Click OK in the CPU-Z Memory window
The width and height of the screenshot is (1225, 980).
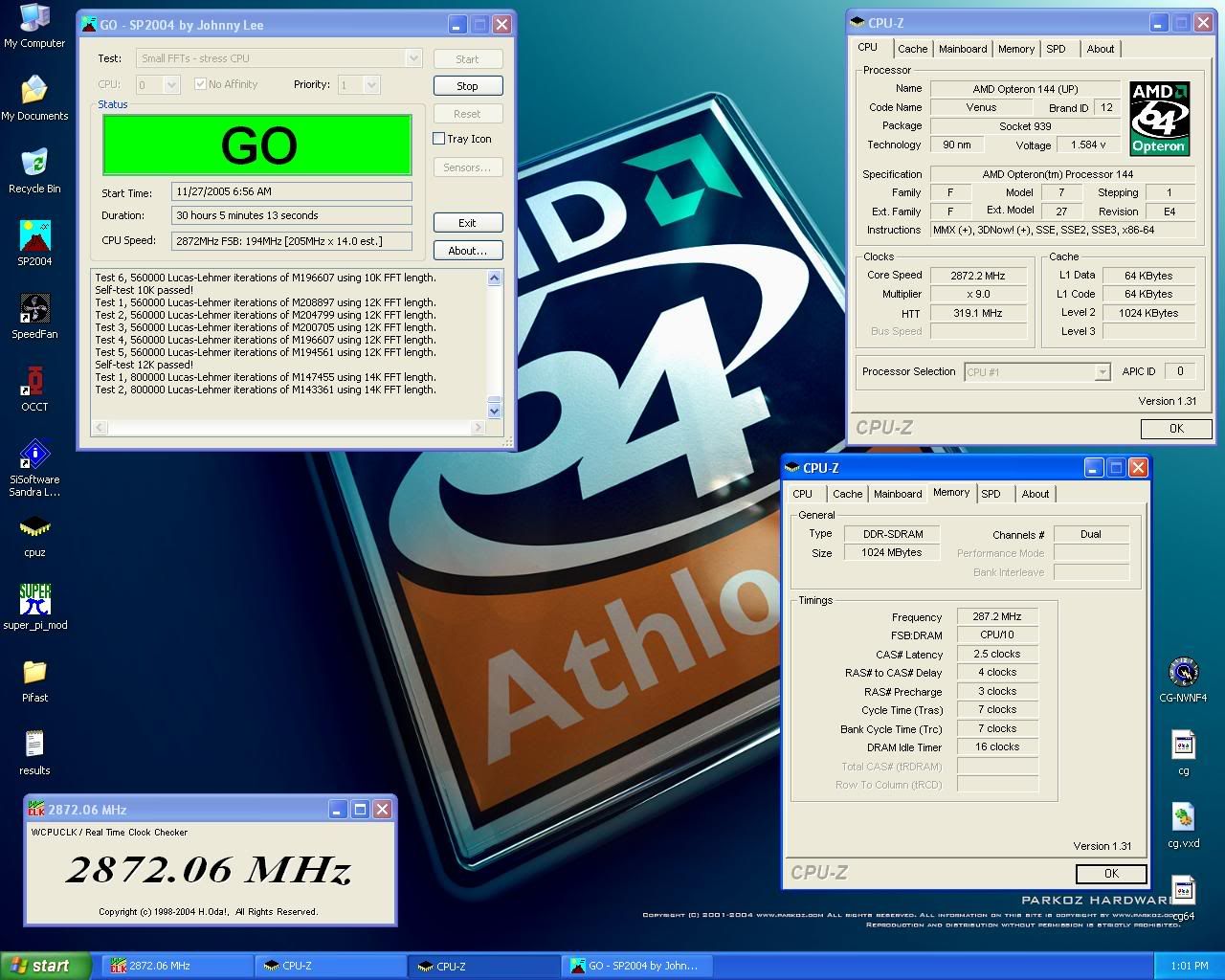coord(1111,874)
